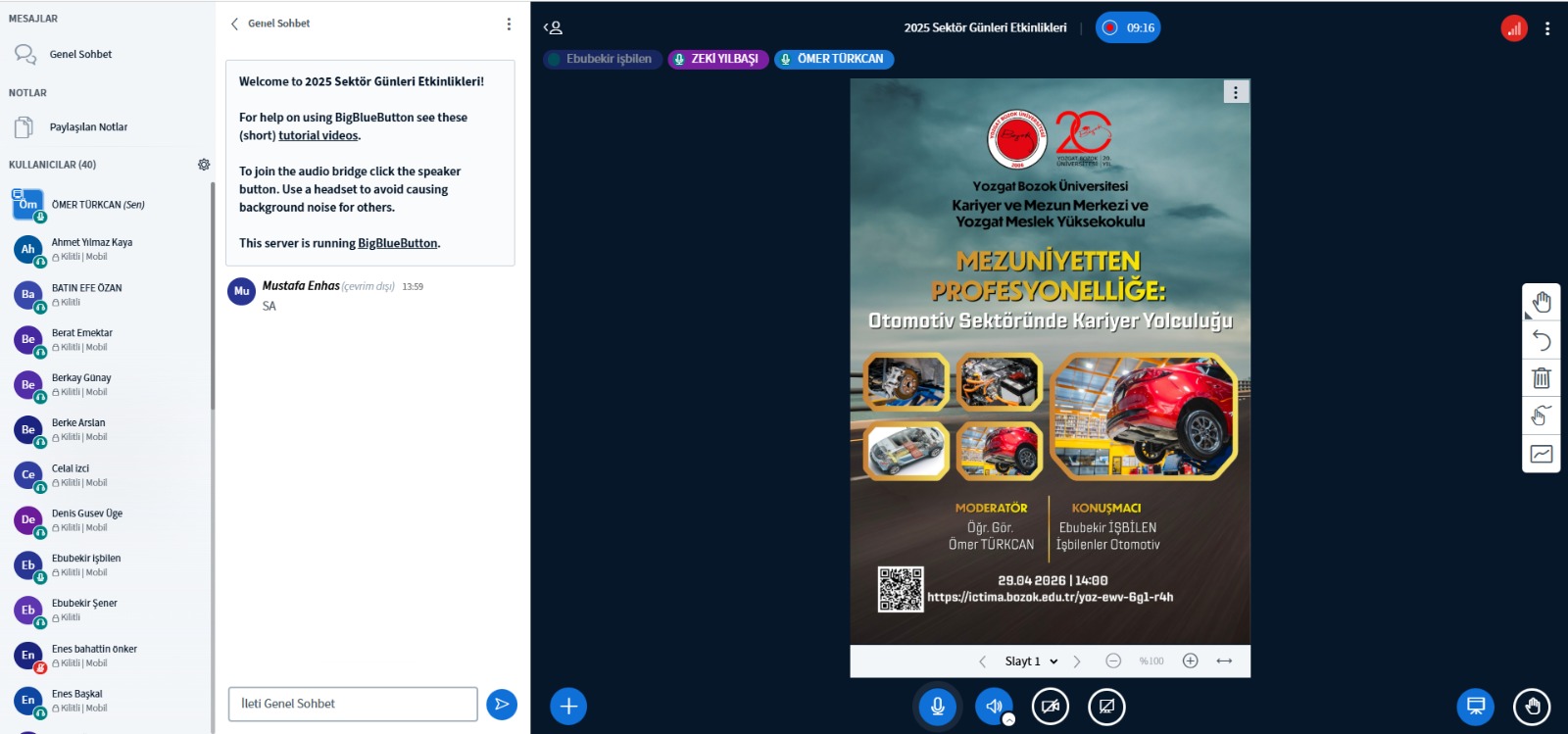Select the pan hand whiteboard tool

coord(1542,302)
